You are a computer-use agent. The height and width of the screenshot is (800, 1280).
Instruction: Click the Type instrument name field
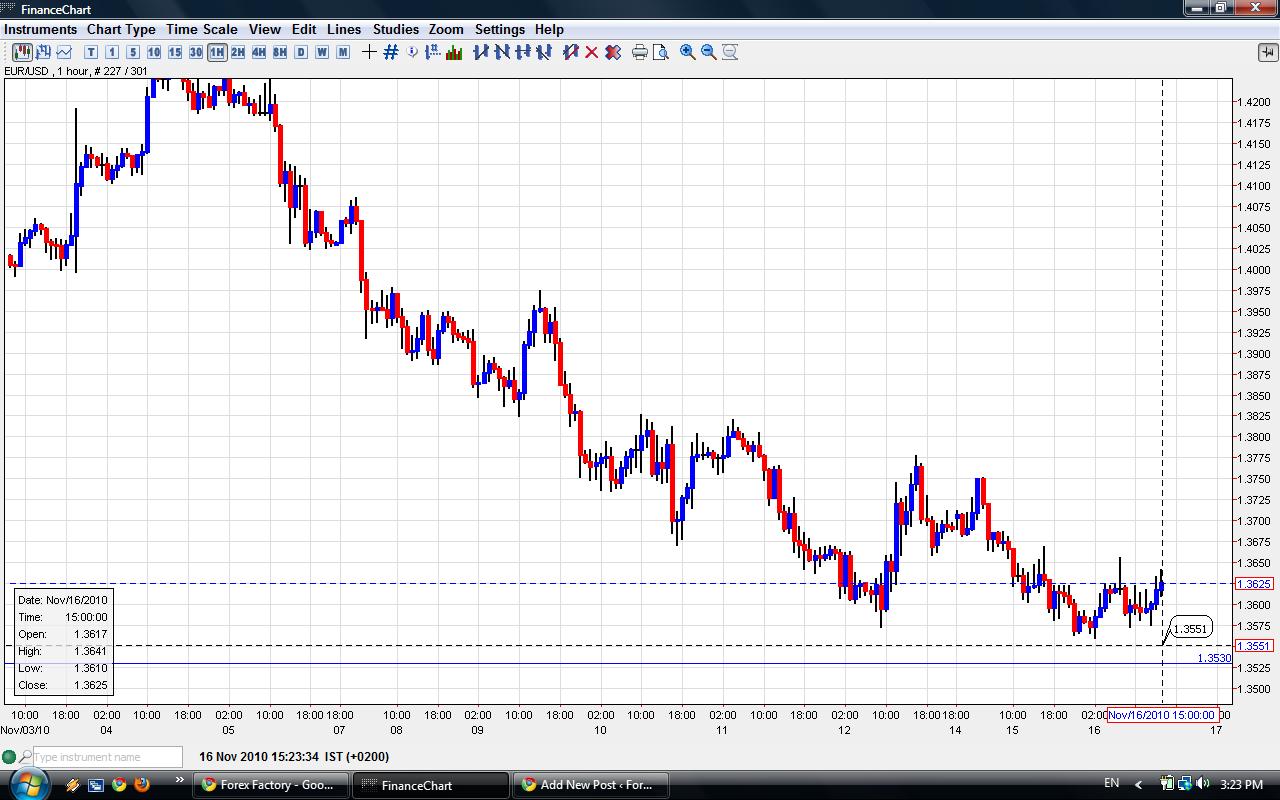pyautogui.click(x=106, y=757)
